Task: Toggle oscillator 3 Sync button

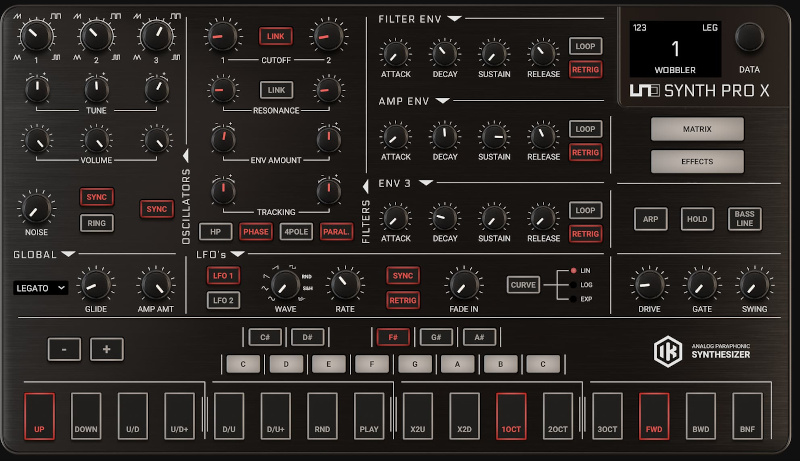Action: click(157, 209)
